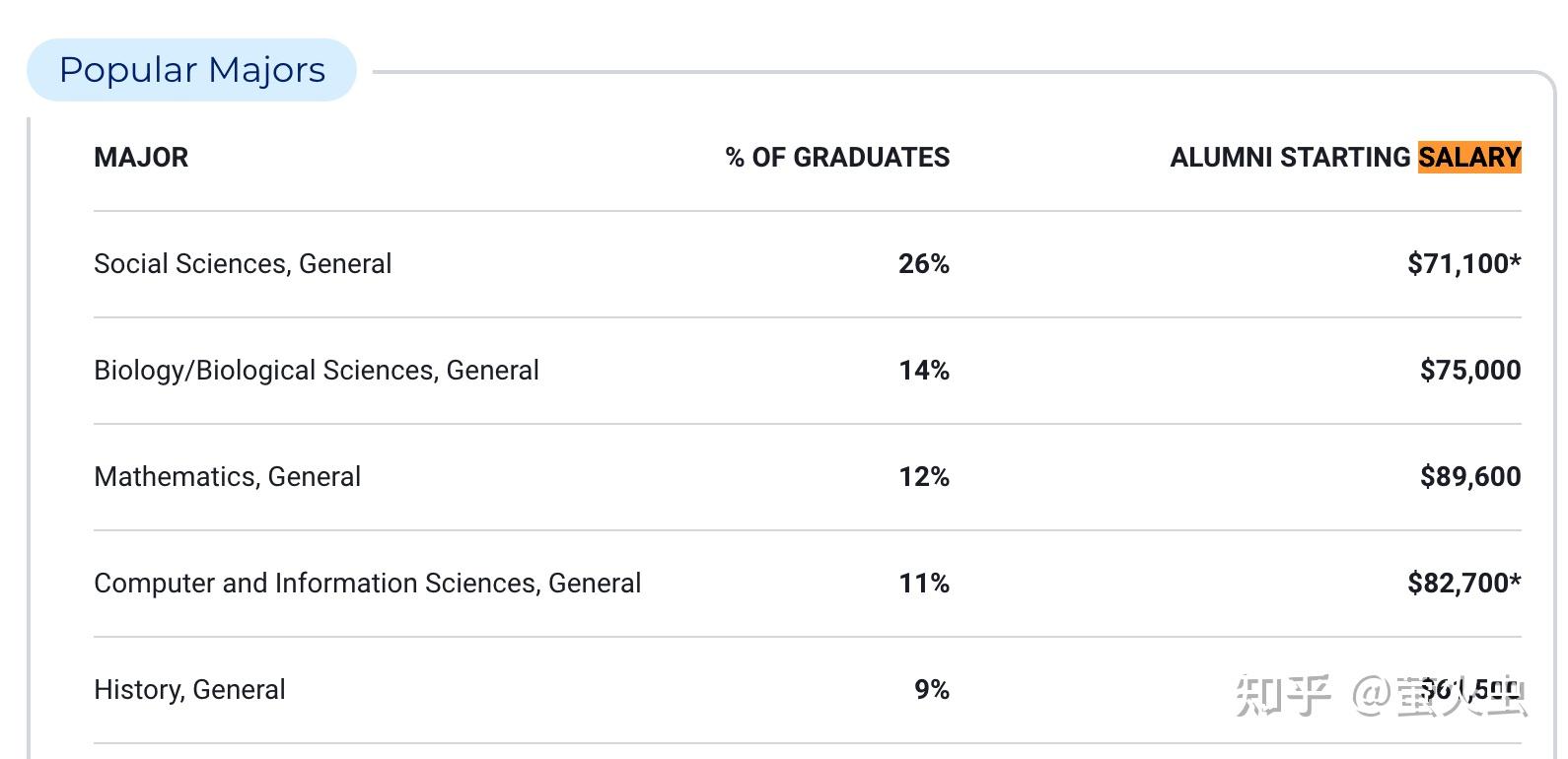This screenshot has width=1568, height=759.
Task: Click the 26% graduates value
Action: (x=923, y=264)
